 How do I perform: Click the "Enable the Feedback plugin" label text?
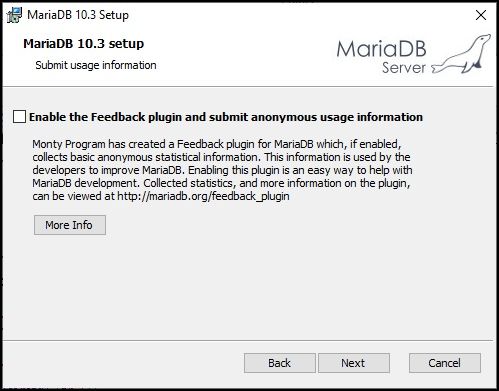point(226,117)
